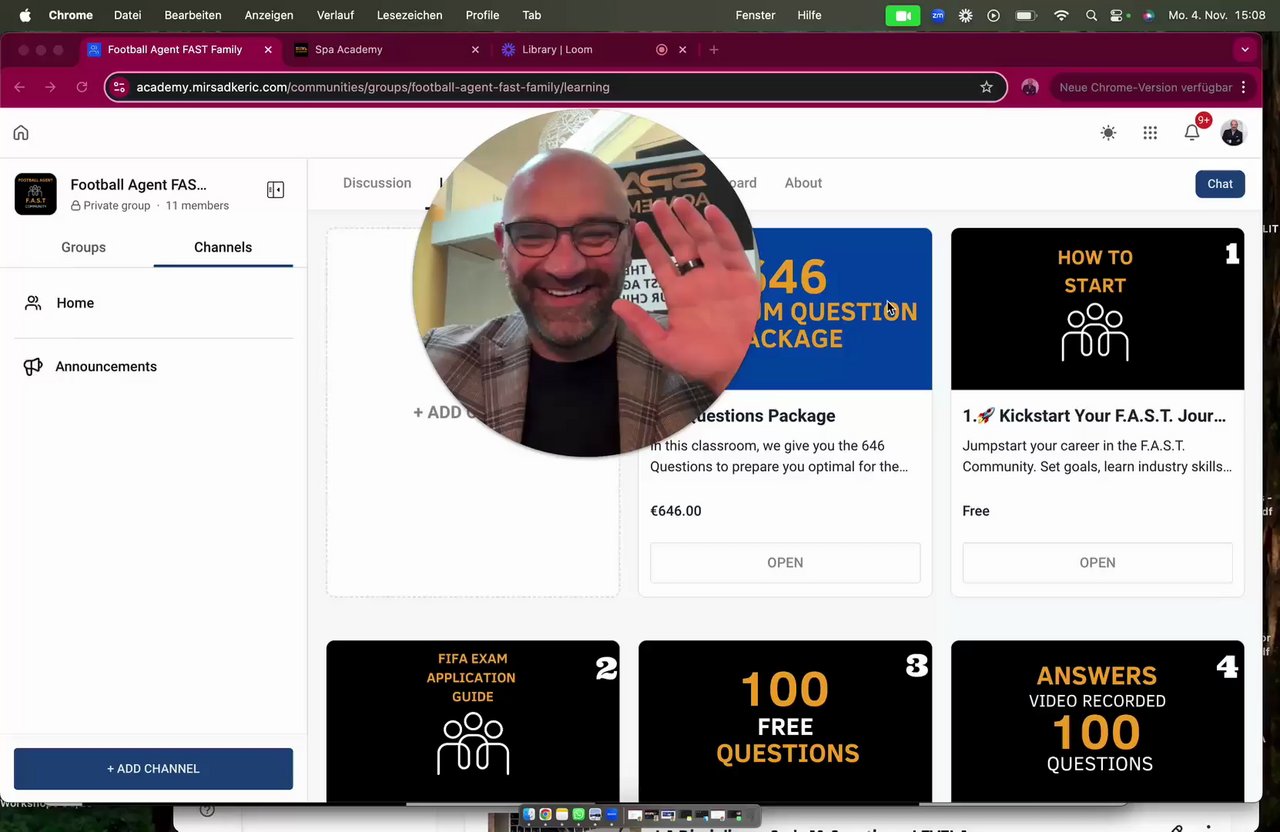Image resolution: width=1280 pixels, height=832 pixels.
Task: Switch to the Groups tab
Action: pyautogui.click(x=83, y=247)
